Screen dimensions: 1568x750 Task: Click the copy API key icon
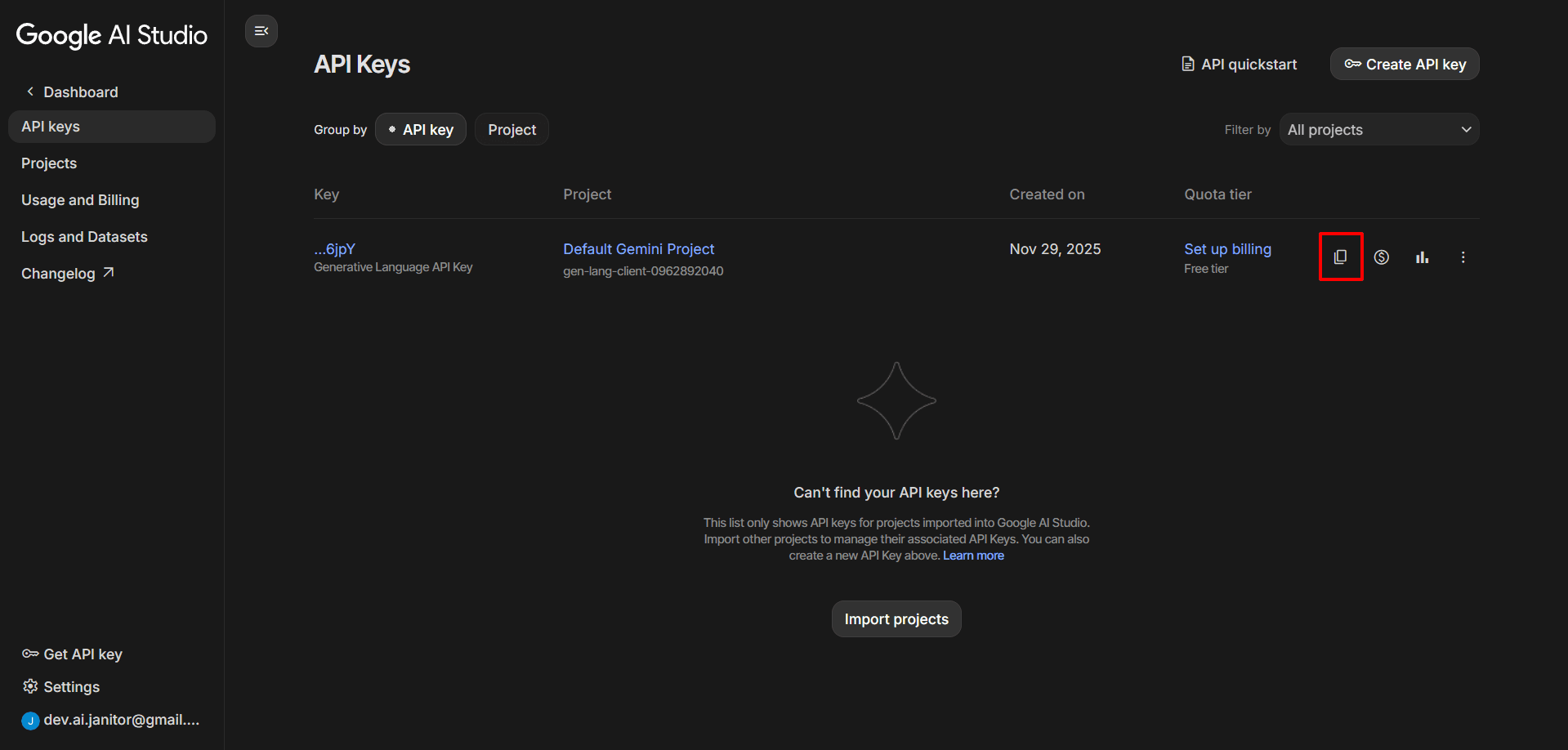(1340, 257)
